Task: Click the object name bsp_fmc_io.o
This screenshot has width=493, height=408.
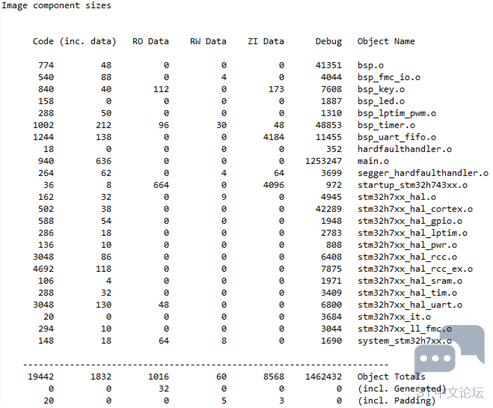Action: tap(389, 77)
